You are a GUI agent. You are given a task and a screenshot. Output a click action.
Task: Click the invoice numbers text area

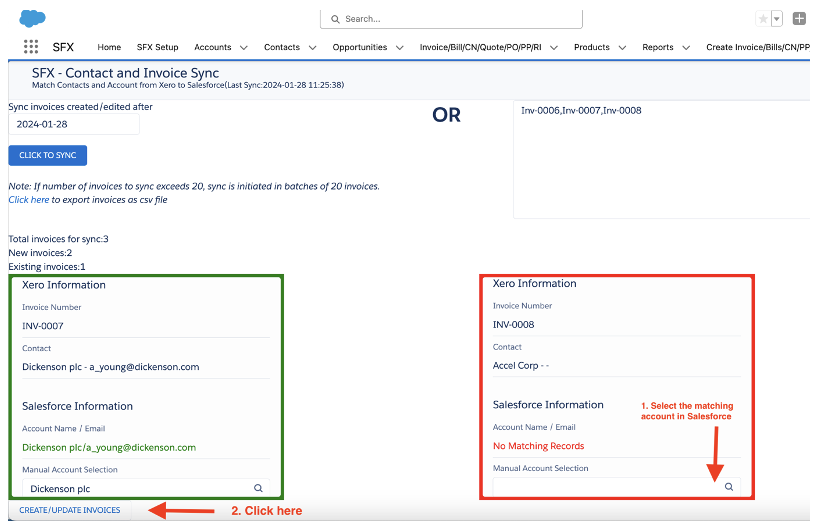click(661, 160)
